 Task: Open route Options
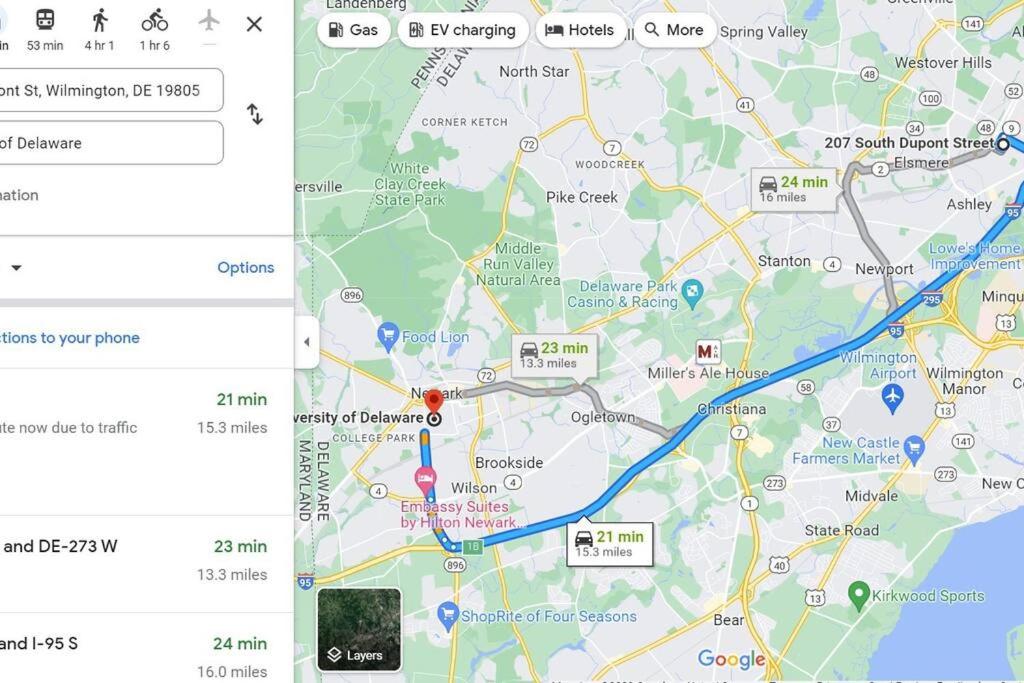coord(246,268)
